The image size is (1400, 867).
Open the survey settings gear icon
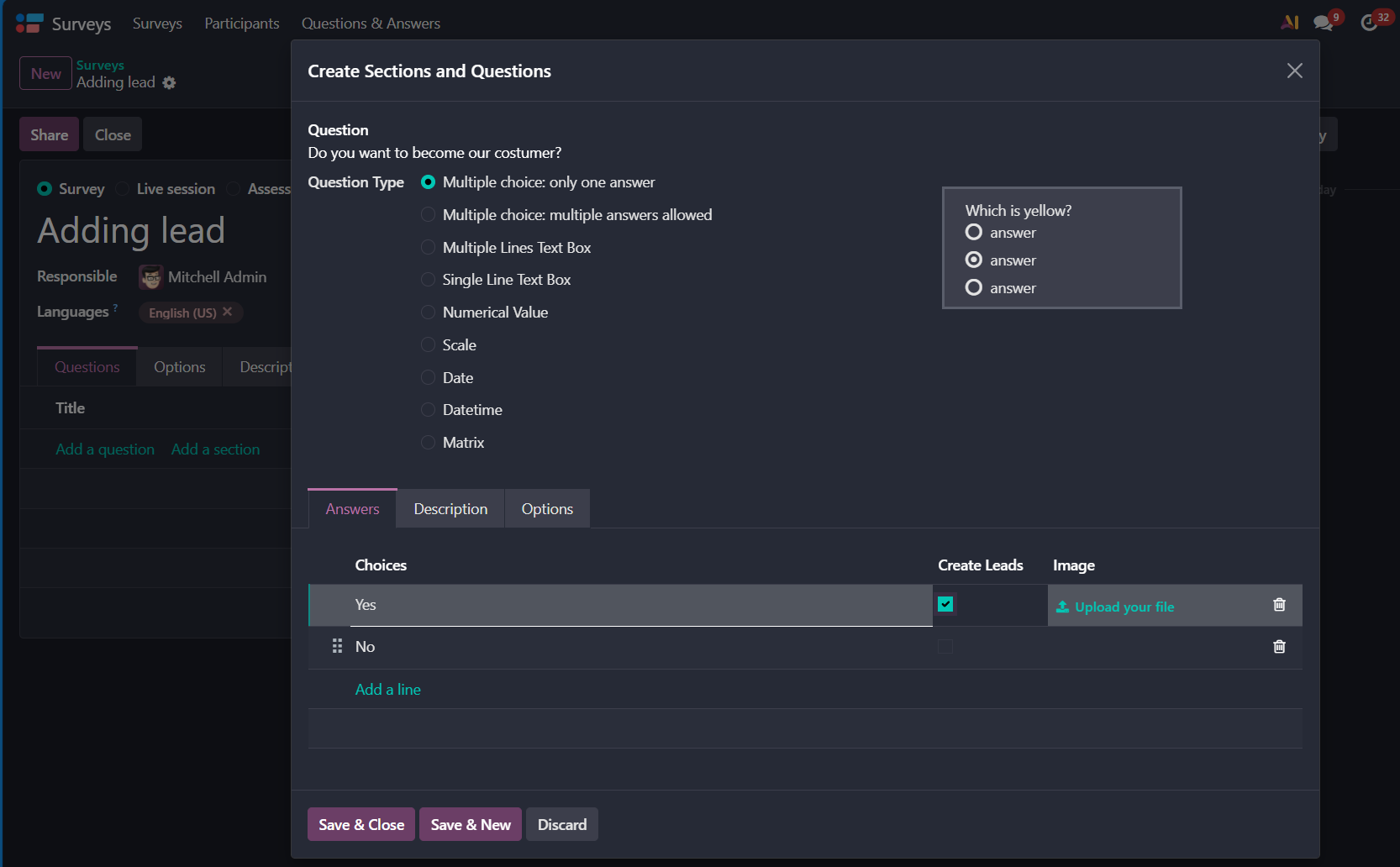click(169, 82)
